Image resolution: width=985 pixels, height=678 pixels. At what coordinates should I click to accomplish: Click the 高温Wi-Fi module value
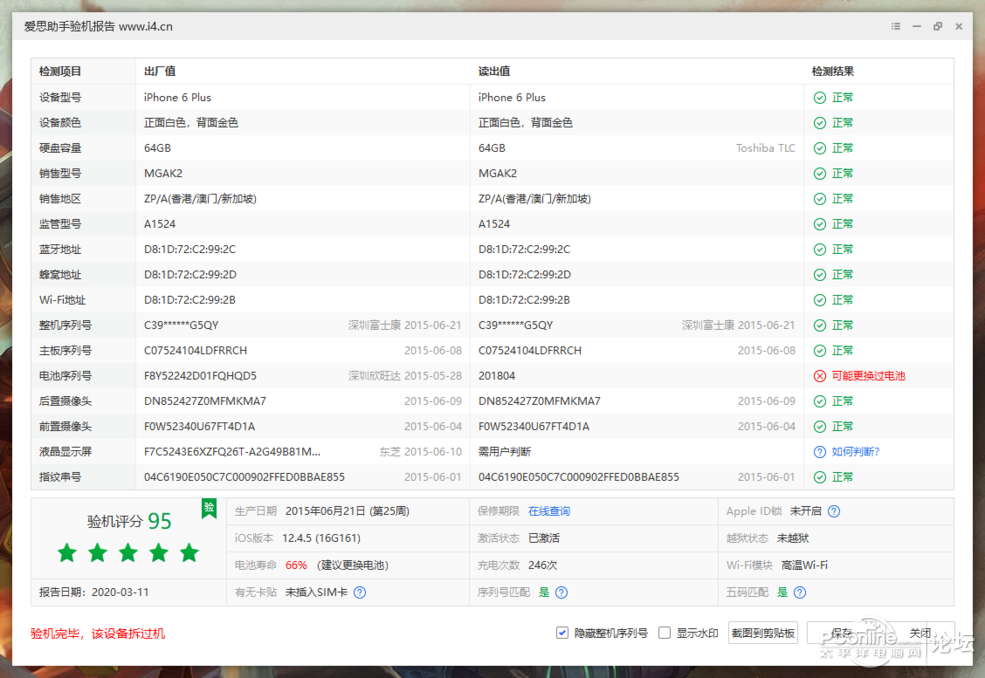coord(804,566)
